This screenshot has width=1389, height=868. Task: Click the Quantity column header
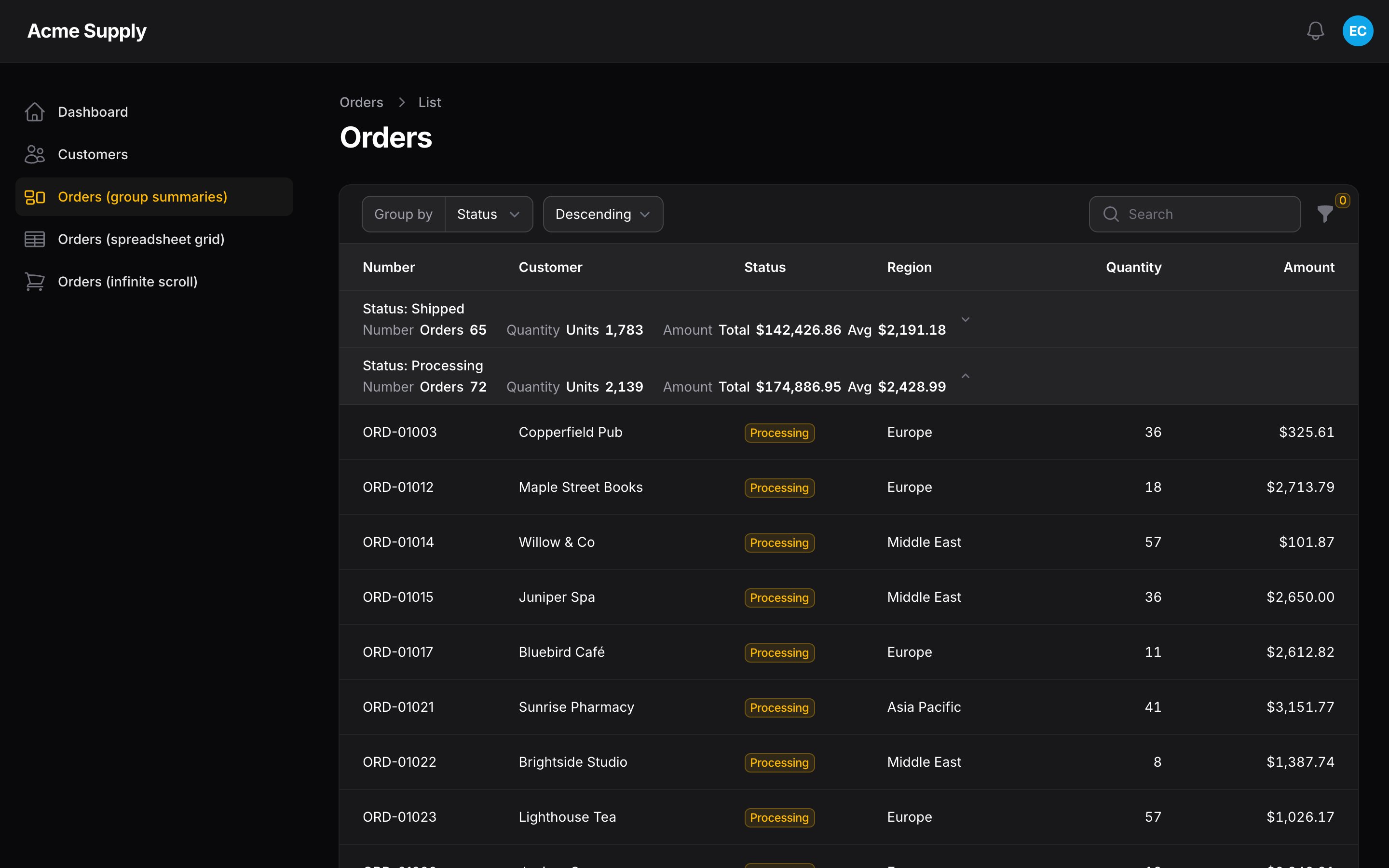pyautogui.click(x=1133, y=267)
